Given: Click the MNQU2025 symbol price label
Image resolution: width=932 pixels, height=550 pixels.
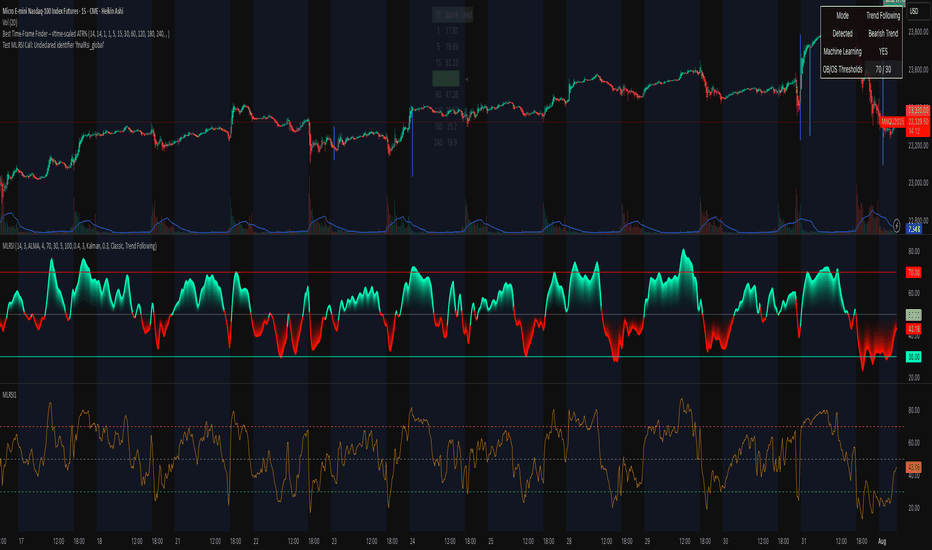Looking at the screenshot, I should tap(892, 121).
